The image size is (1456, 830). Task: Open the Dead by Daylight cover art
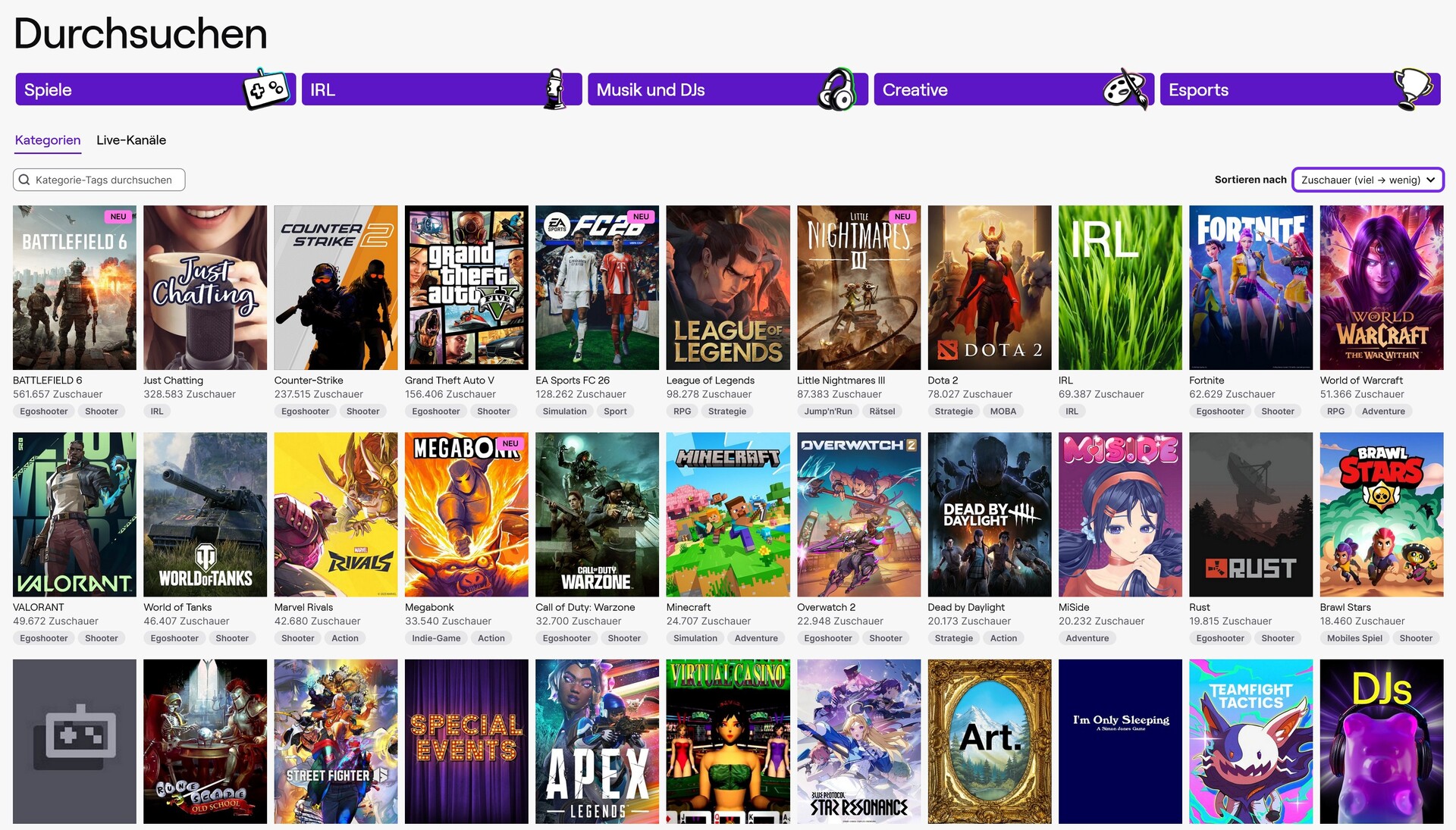tap(989, 514)
